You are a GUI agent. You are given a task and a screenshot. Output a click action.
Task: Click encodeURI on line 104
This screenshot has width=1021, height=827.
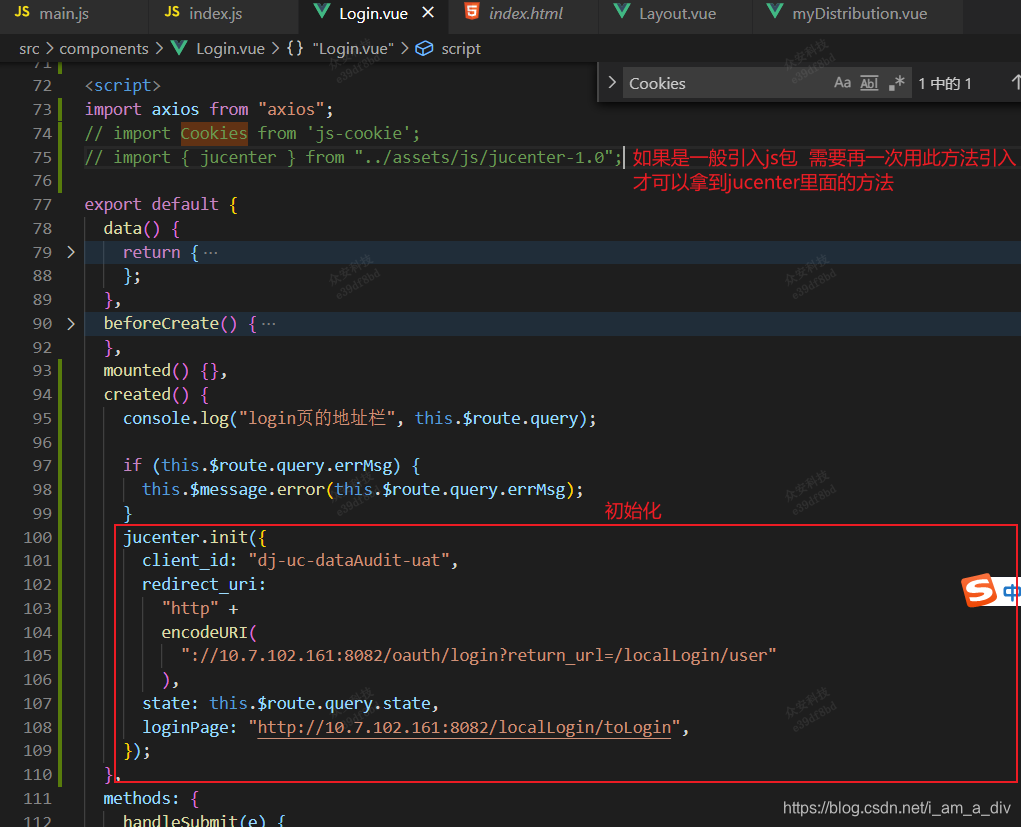pyautogui.click(x=204, y=632)
